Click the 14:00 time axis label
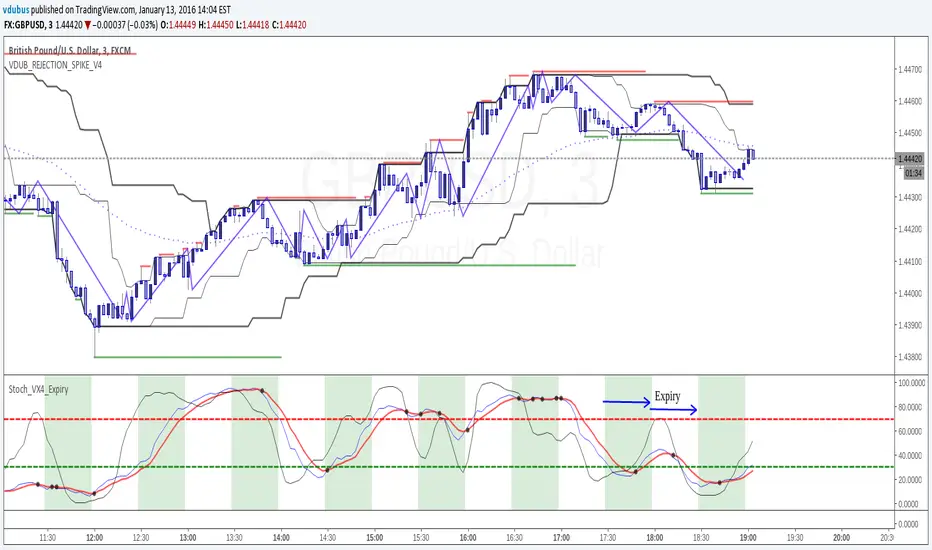932x550 pixels. tap(281, 538)
